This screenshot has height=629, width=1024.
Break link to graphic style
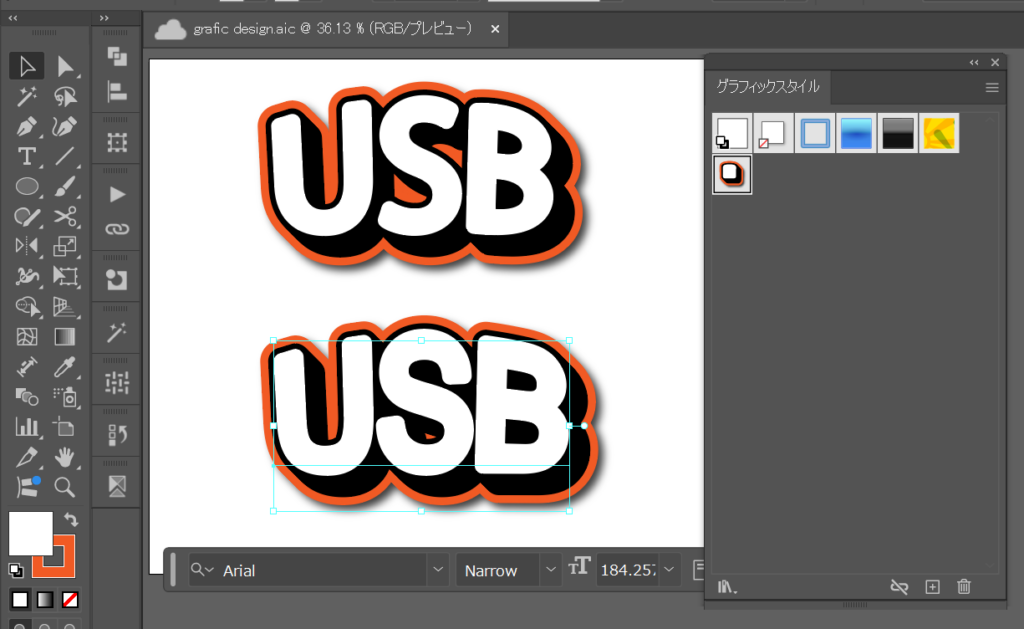(899, 587)
